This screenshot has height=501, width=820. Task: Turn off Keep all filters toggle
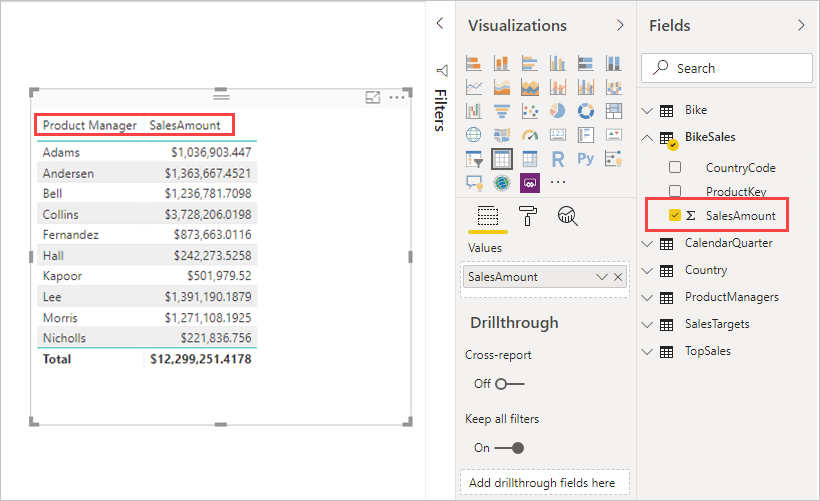[x=509, y=448]
